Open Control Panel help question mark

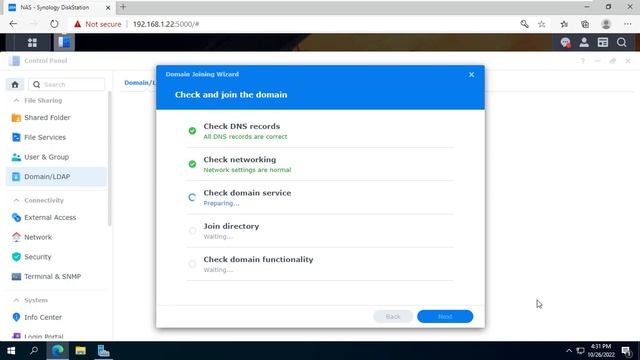point(583,61)
